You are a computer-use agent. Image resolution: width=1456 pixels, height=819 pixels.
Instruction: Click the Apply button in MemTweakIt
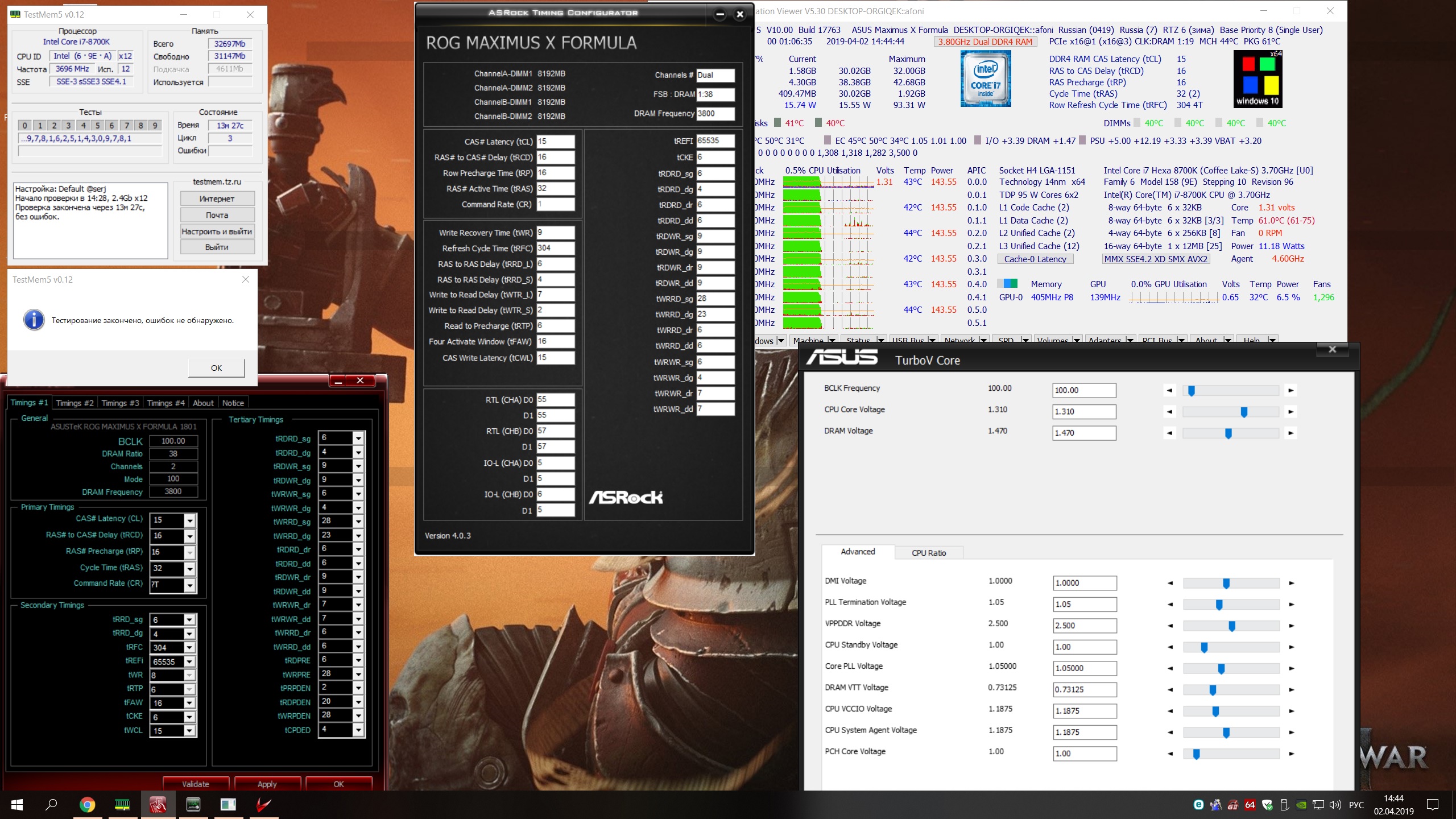(x=267, y=784)
